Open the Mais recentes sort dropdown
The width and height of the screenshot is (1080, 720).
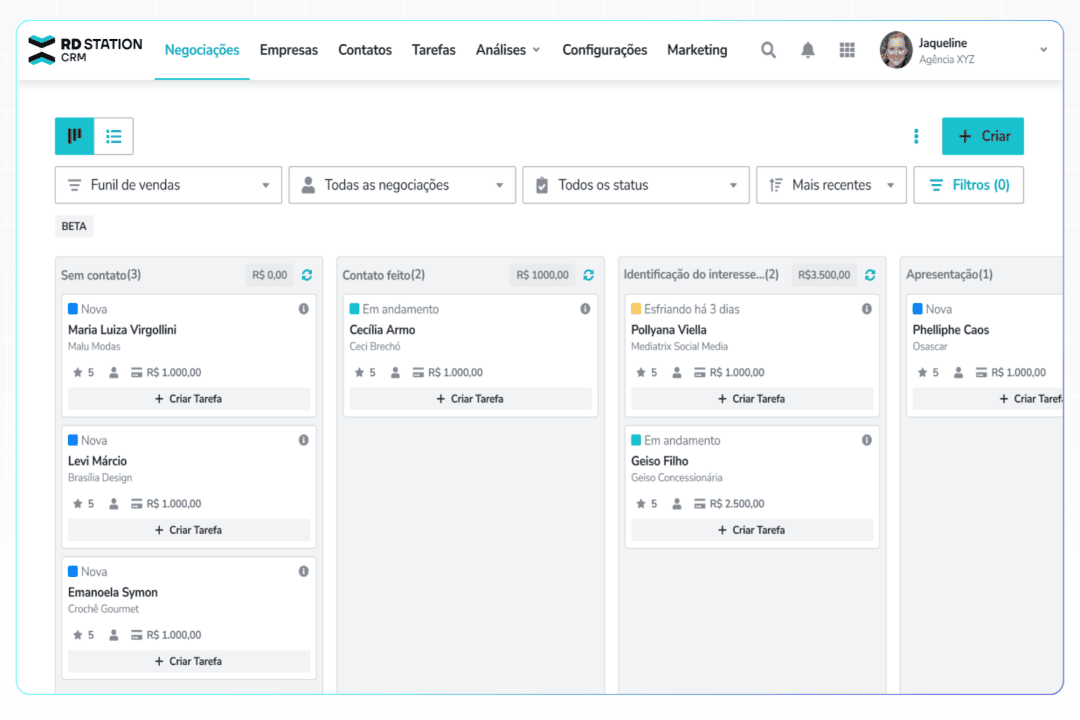coord(830,185)
